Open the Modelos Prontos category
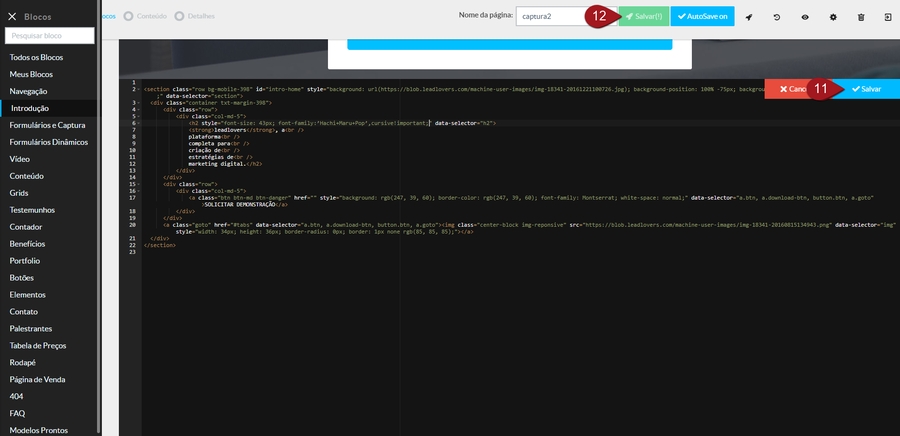Viewport: 900px width, 436px height. [x=39, y=430]
